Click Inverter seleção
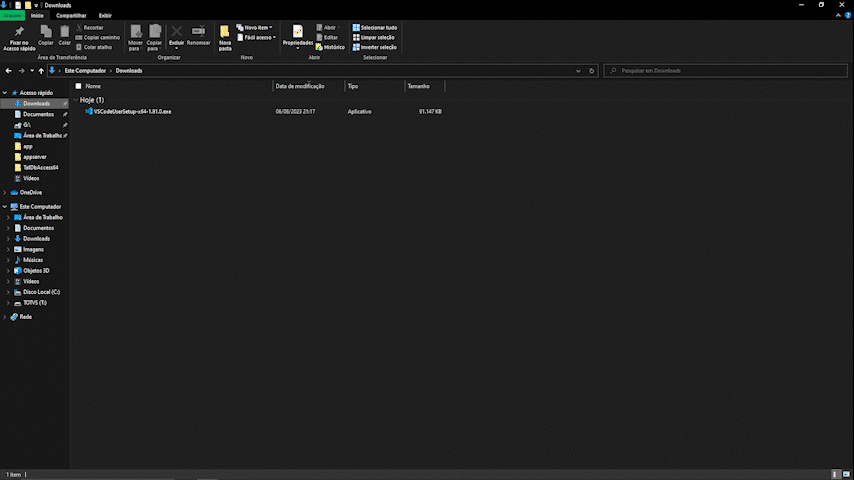The width and height of the screenshot is (854, 480). coord(375,47)
